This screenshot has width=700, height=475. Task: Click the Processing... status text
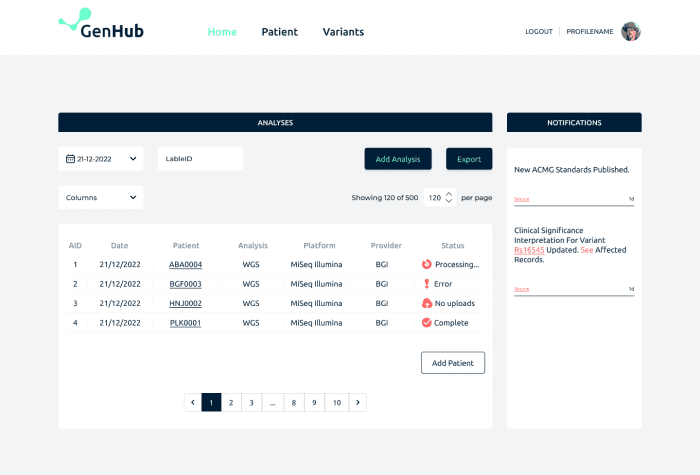click(x=457, y=264)
